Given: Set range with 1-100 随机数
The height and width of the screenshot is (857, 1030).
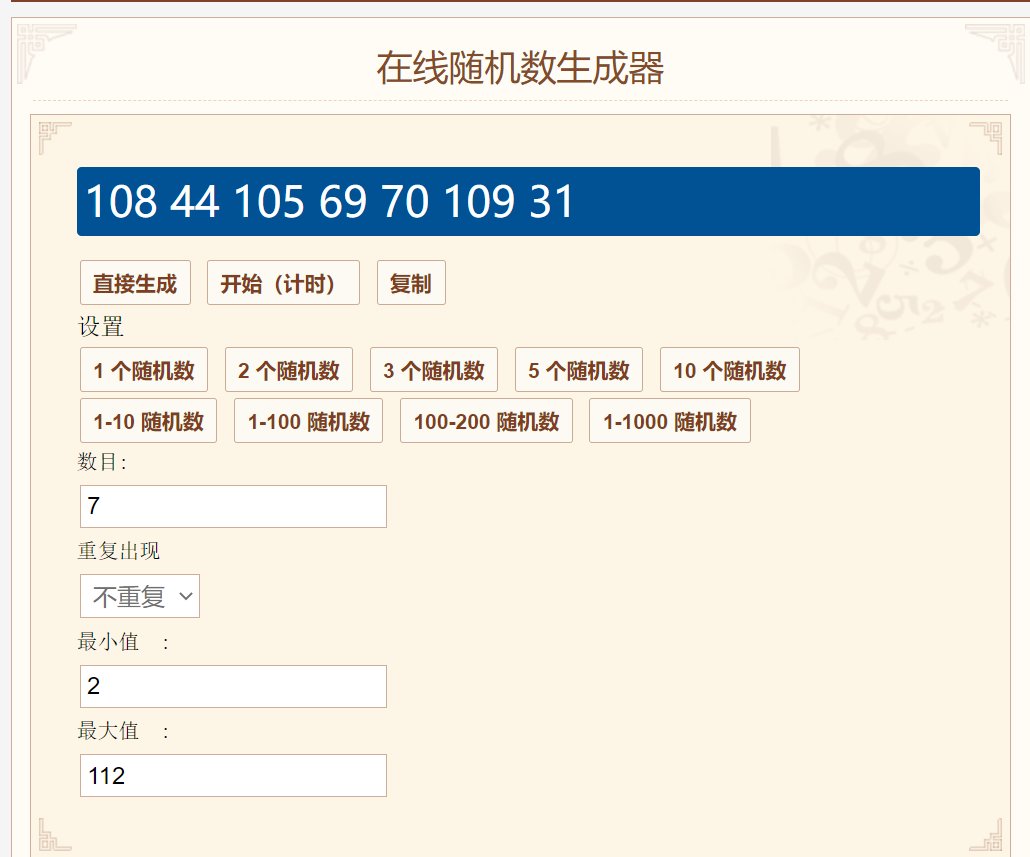Looking at the screenshot, I should pos(309,421).
